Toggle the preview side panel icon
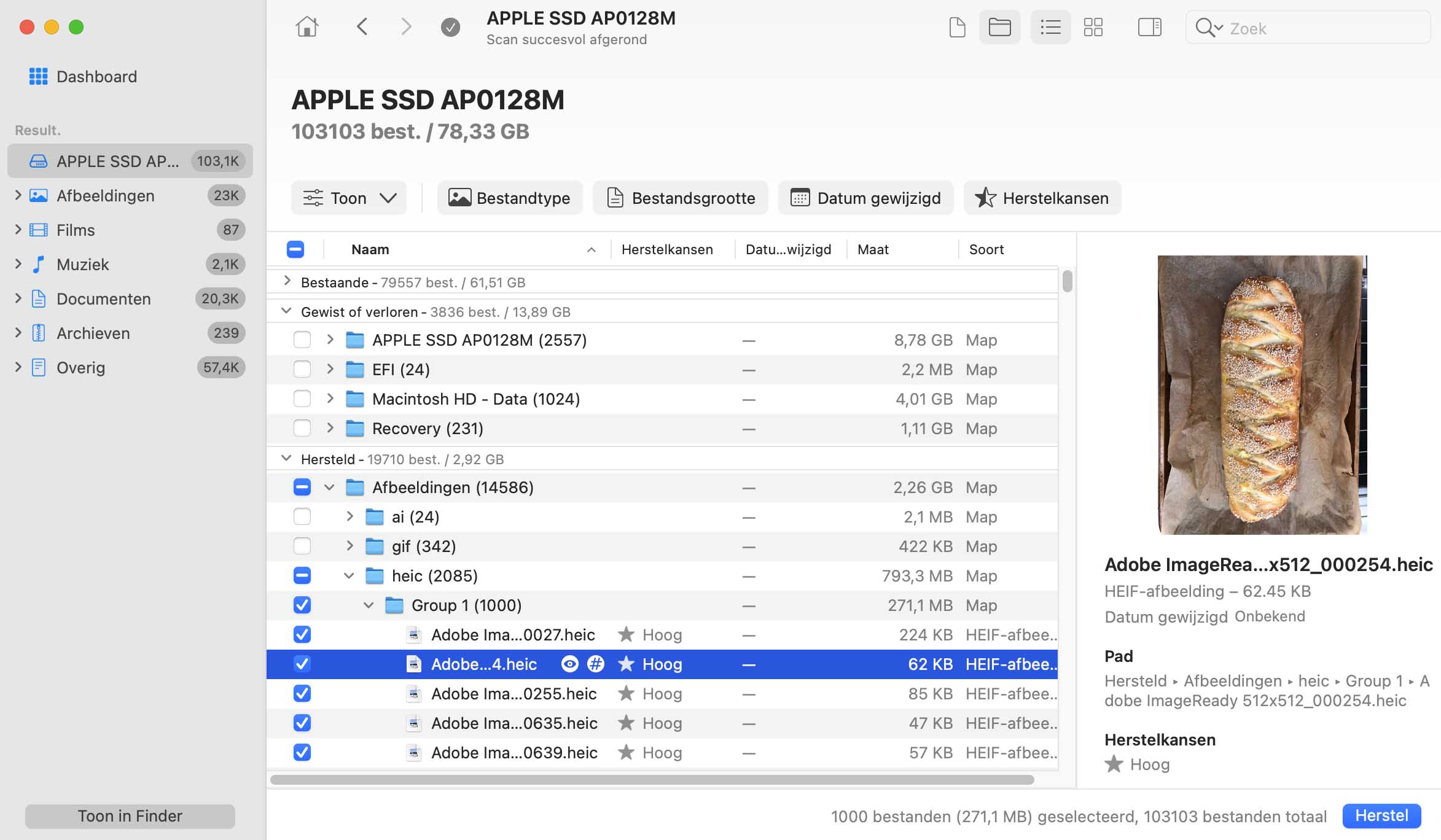The height and width of the screenshot is (840, 1441). (1149, 27)
